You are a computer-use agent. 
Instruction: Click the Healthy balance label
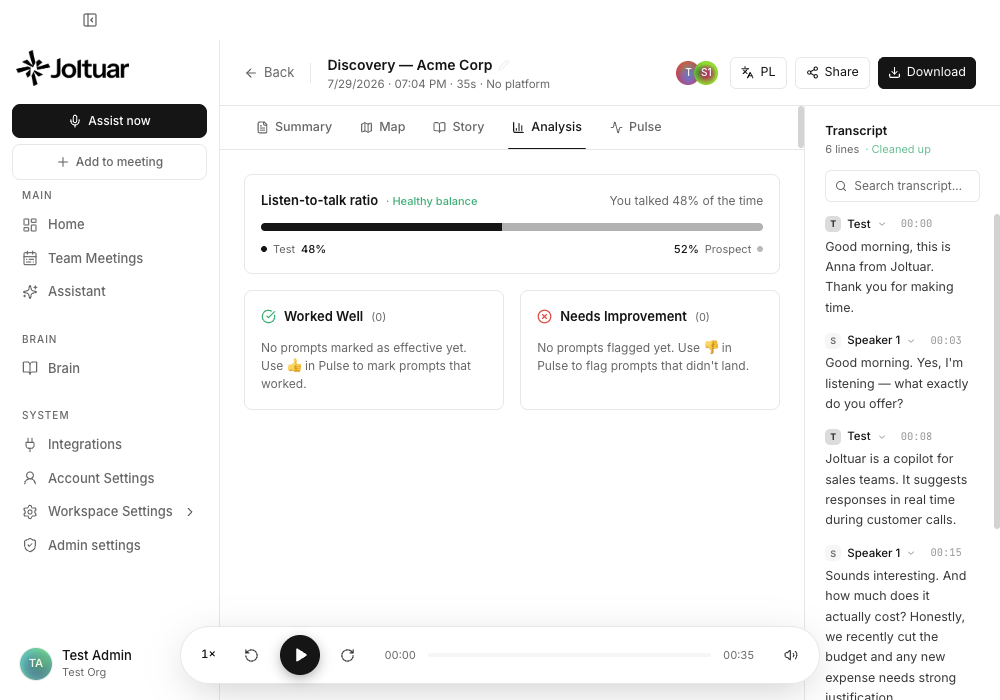tap(434, 201)
